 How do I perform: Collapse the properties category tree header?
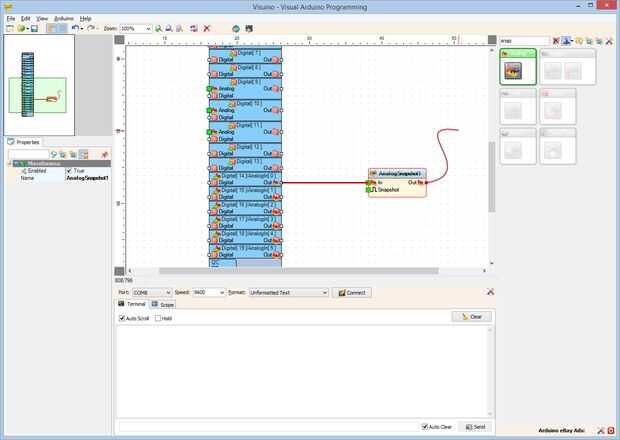click(x=10, y=163)
